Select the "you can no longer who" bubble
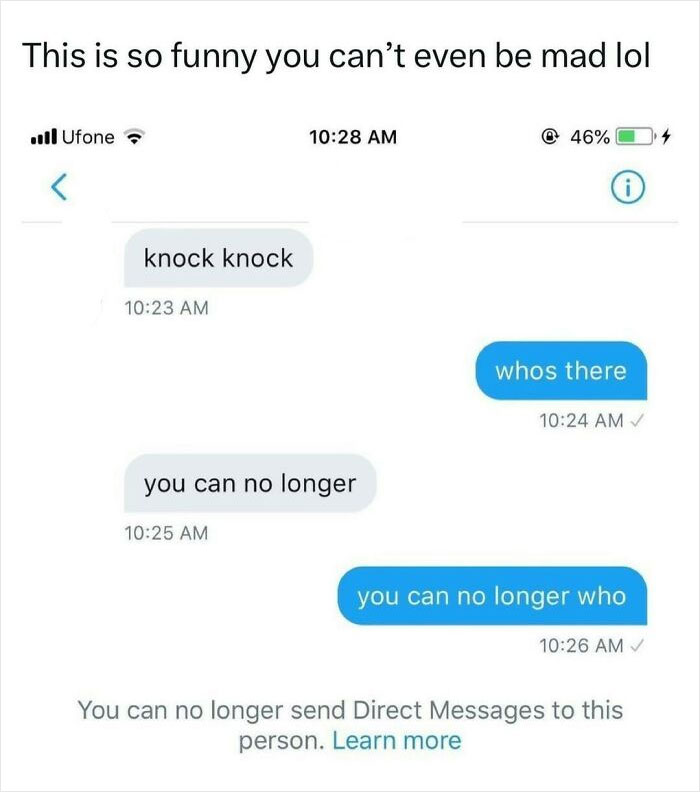 click(492, 596)
